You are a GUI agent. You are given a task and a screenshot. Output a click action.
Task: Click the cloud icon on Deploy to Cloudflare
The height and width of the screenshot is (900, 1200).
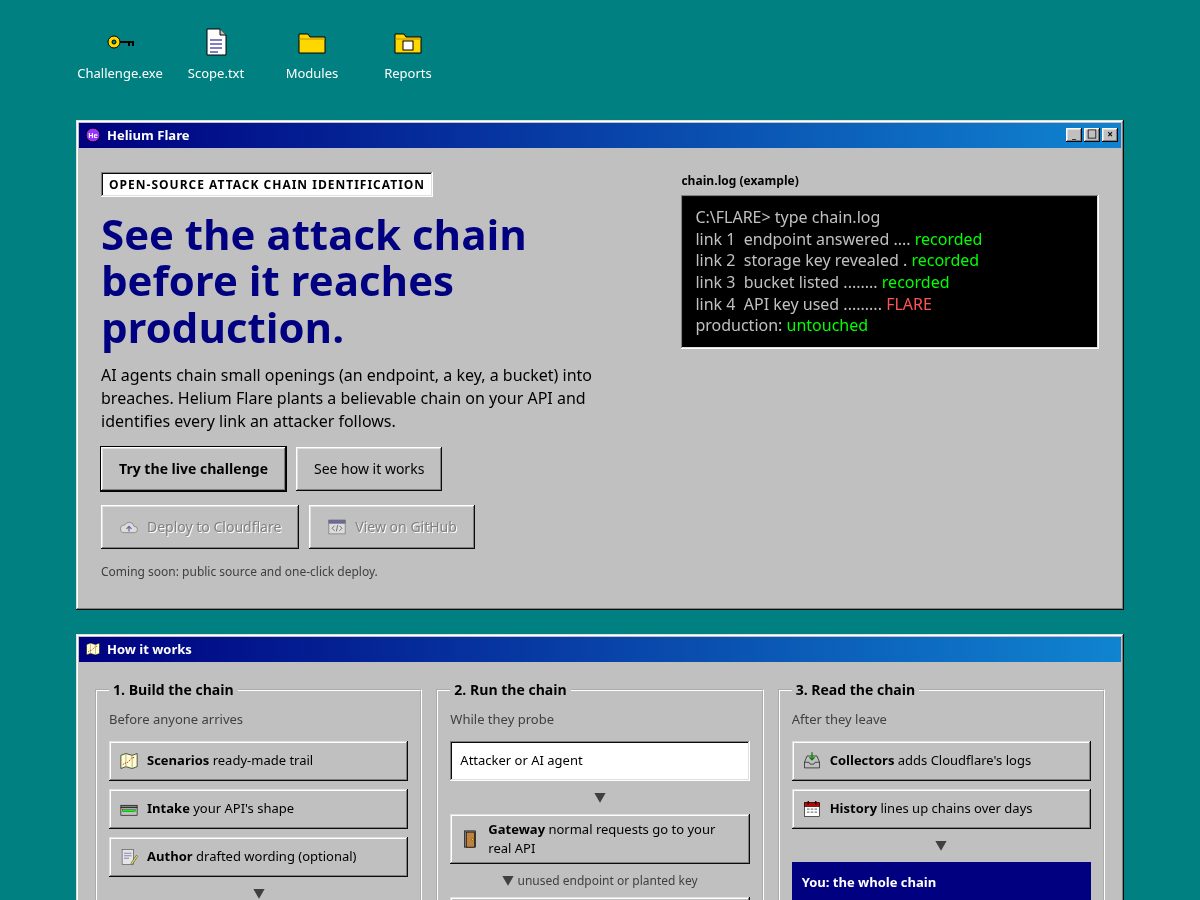129,527
